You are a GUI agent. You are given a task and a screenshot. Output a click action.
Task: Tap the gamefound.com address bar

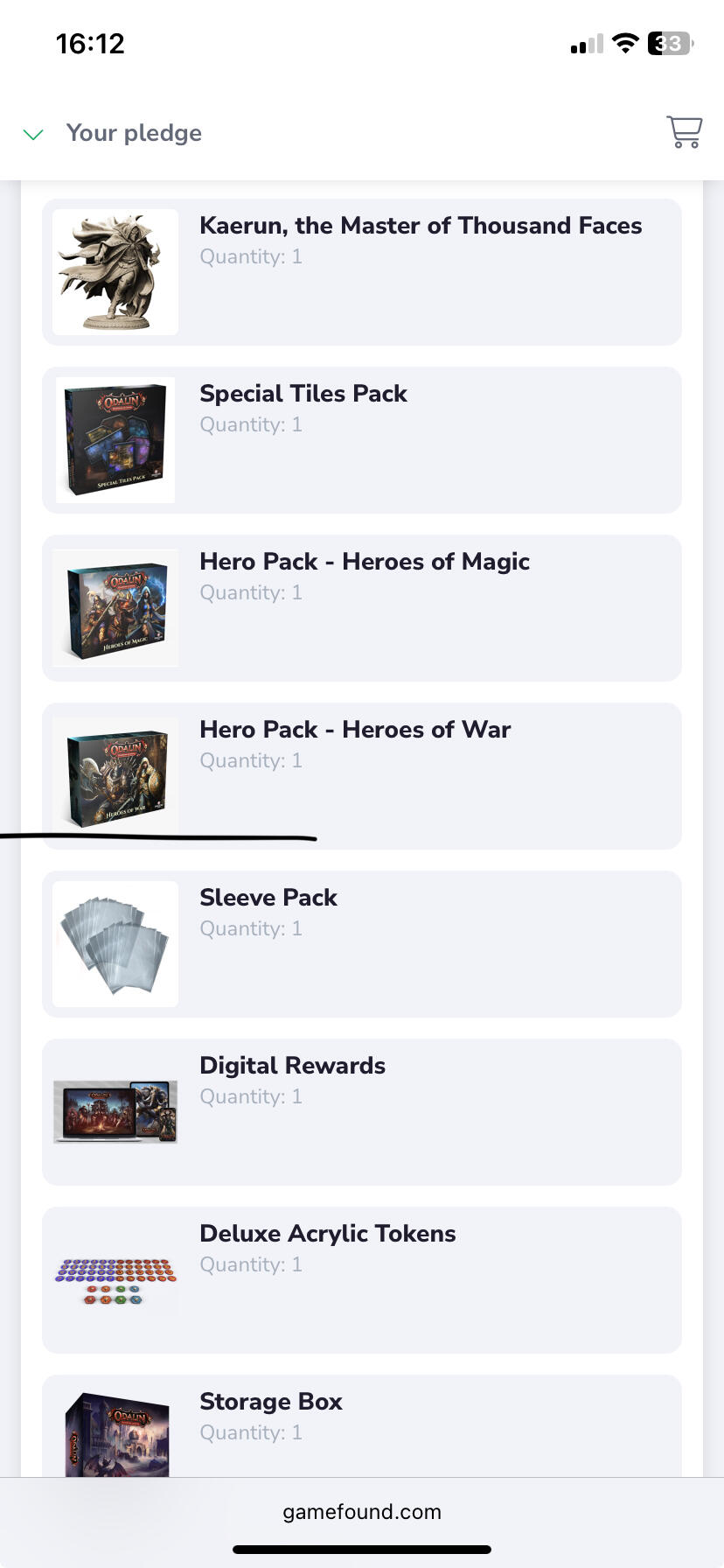(x=362, y=1512)
